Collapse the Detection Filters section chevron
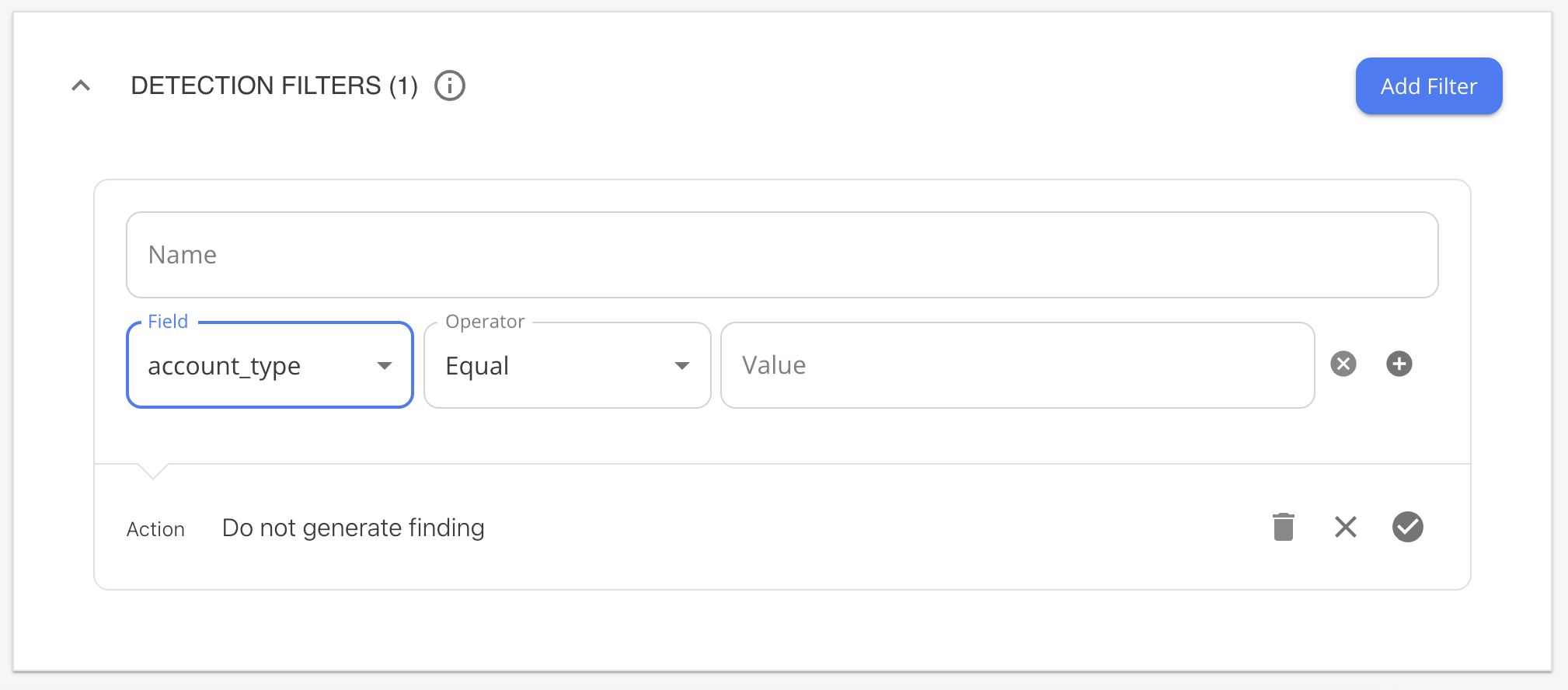This screenshot has width=1568, height=690. pos(81,85)
